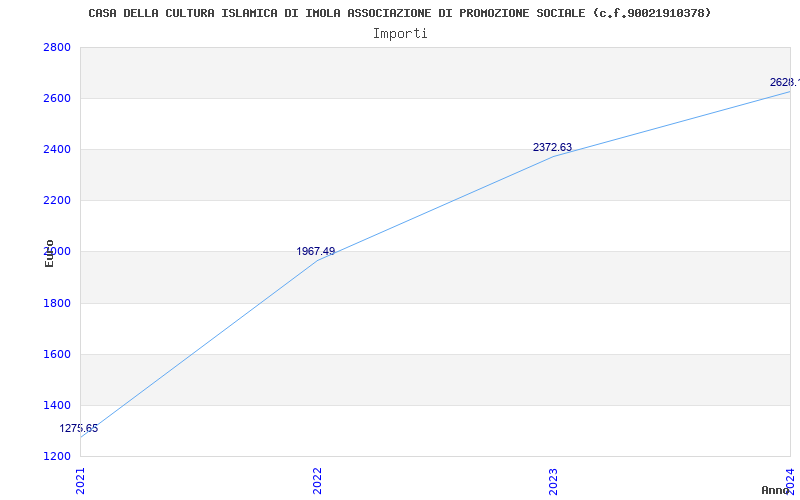
Task: Select the 'Importi' subtitle text
Action: point(400,34)
